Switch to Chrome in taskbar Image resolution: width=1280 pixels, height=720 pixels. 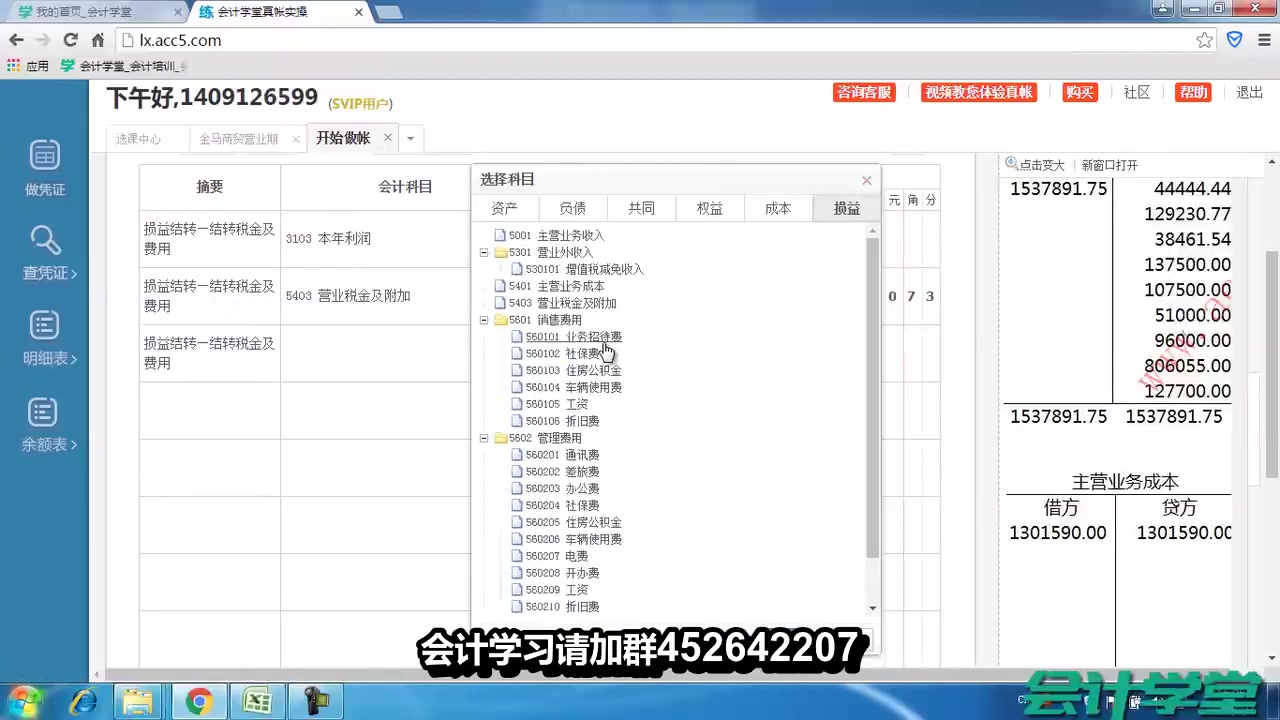(199, 702)
